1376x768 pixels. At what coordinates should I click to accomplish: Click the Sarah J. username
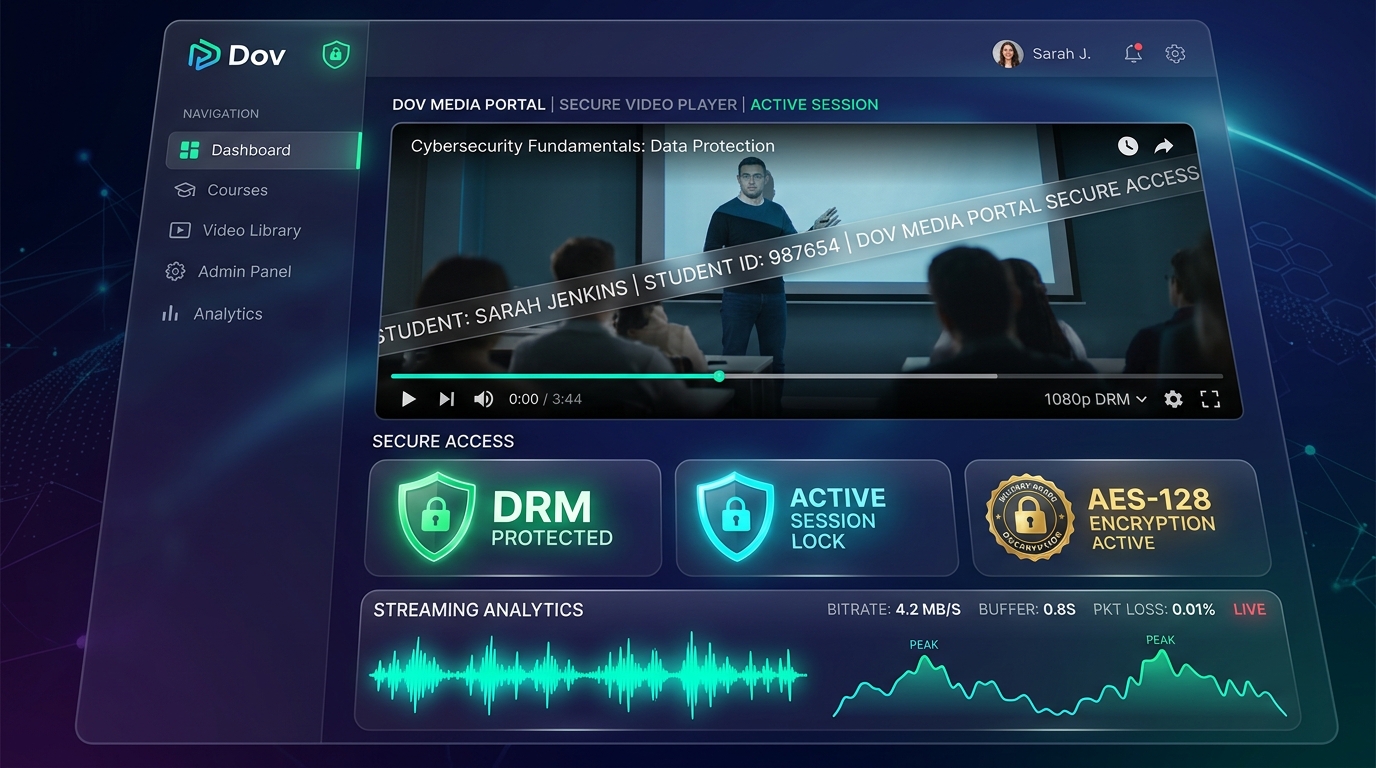point(1061,54)
